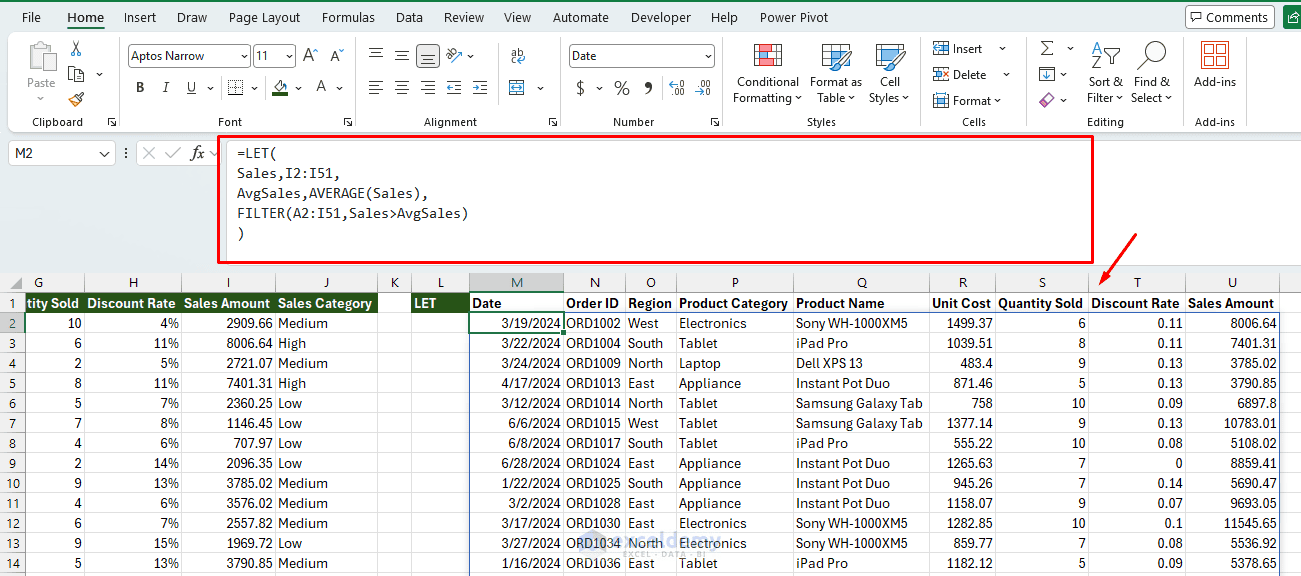This screenshot has height=576, width=1301.
Task: Click the Borders icon
Action: pyautogui.click(x=234, y=88)
